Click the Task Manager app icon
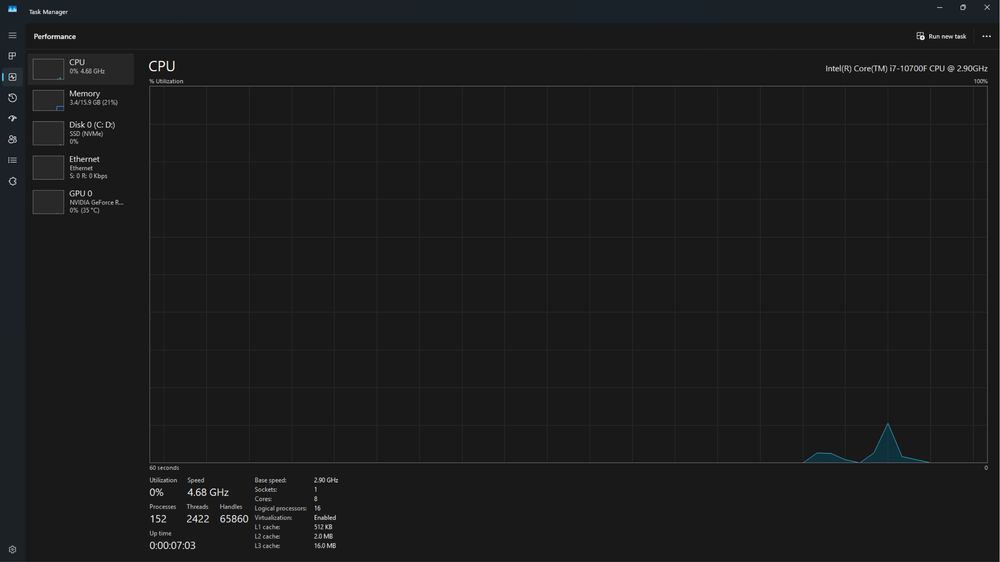Screen dimensions: 1000x562 (12, 9)
